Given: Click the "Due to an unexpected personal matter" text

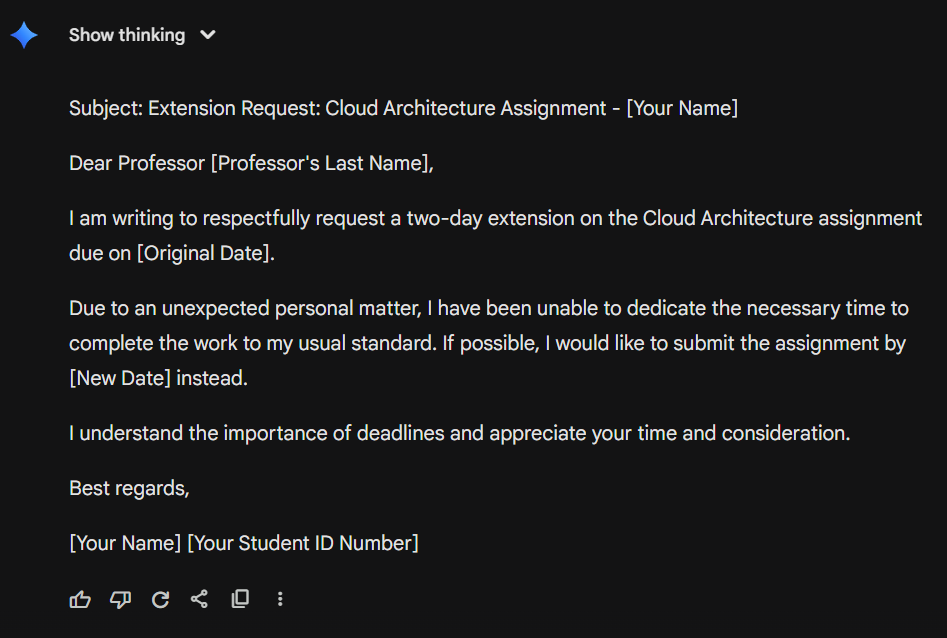Looking at the screenshot, I should (250, 308).
